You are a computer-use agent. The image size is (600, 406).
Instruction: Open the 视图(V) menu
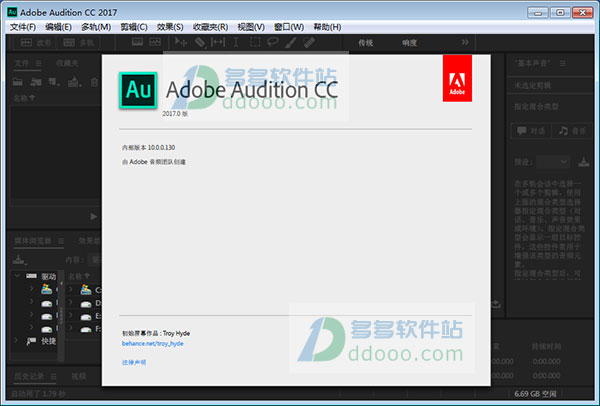pos(251,27)
